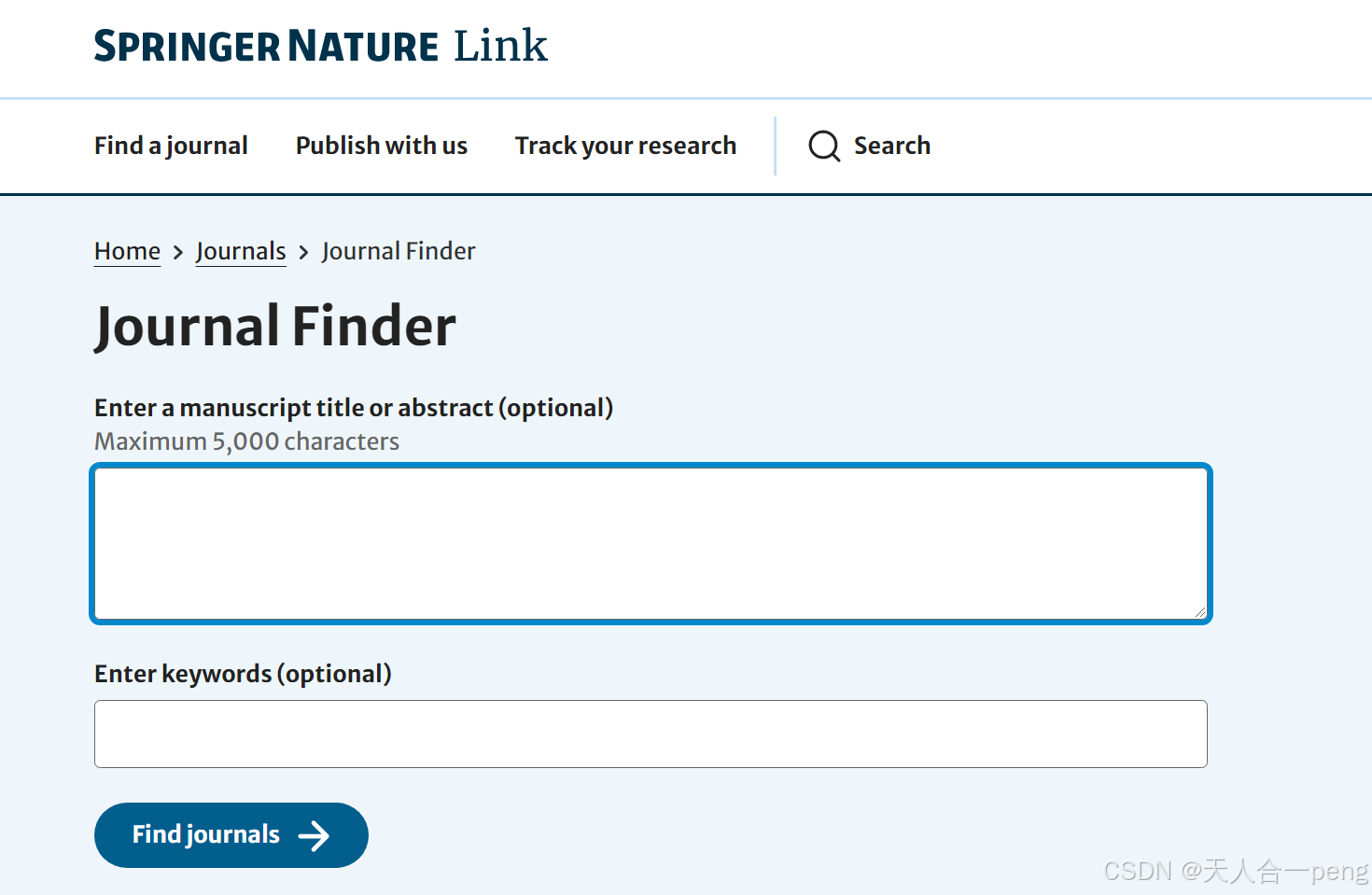The height and width of the screenshot is (895, 1372).
Task: Select the Springer Nature Link logo
Action: (x=320, y=45)
